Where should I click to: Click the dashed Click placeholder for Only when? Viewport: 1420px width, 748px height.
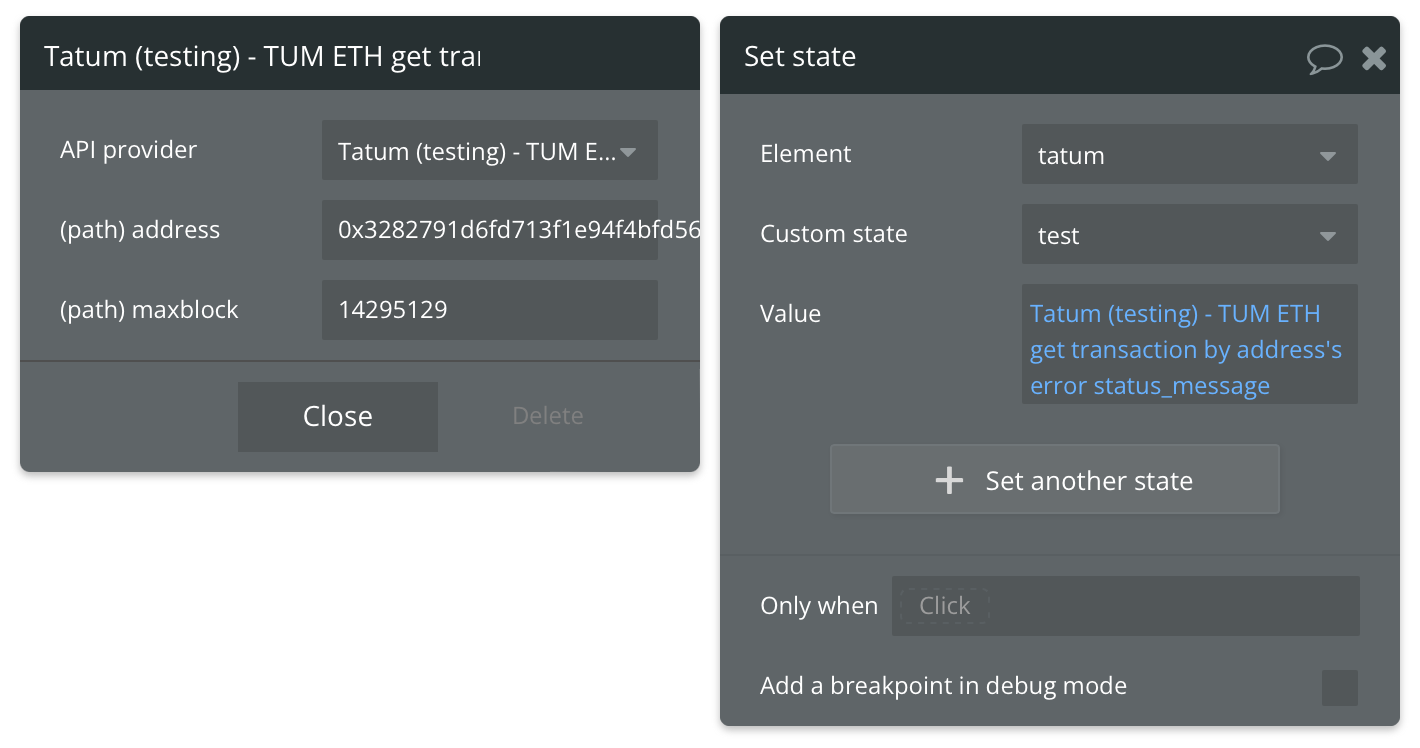[x=944, y=606]
